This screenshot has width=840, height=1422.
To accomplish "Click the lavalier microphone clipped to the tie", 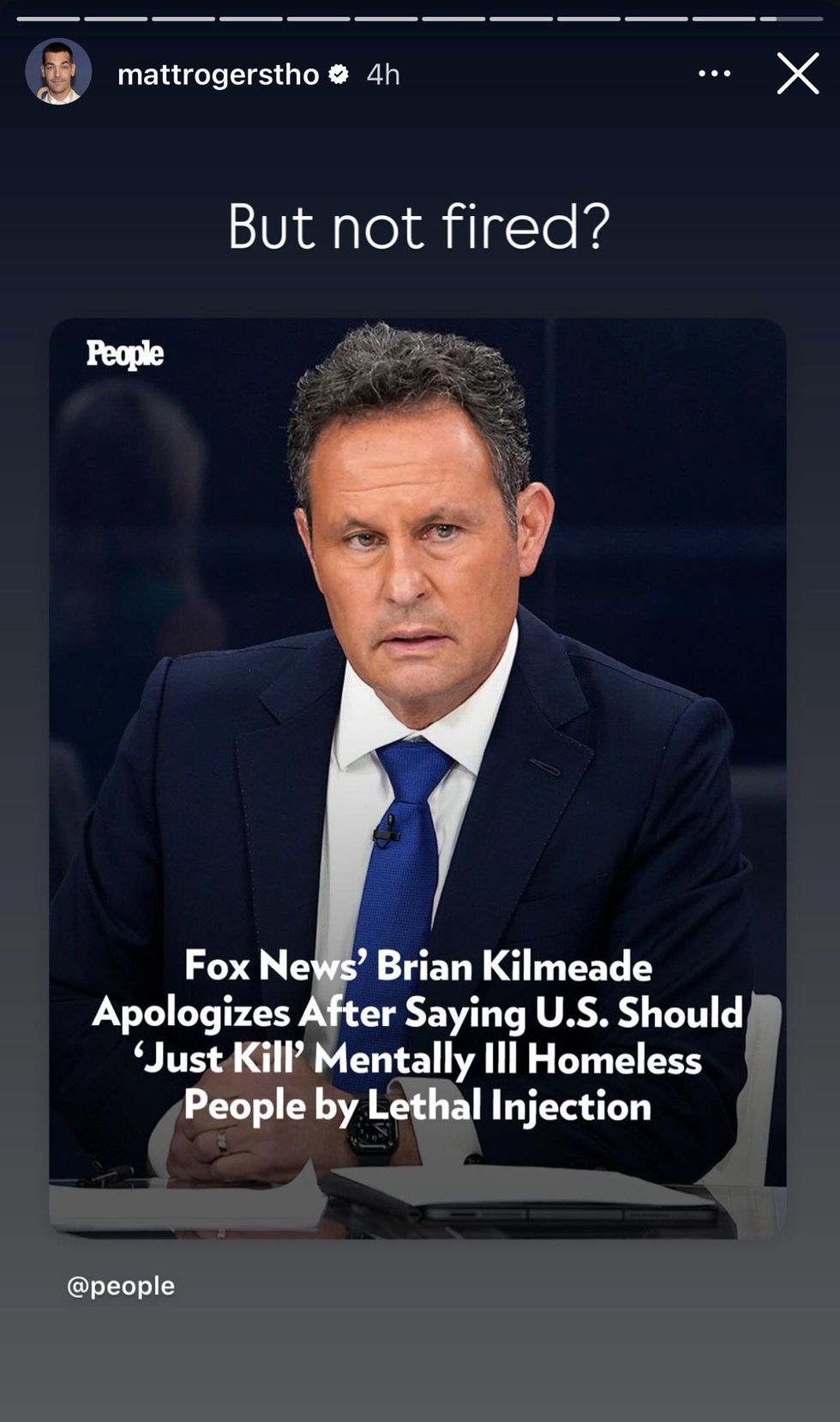I will (x=387, y=830).
